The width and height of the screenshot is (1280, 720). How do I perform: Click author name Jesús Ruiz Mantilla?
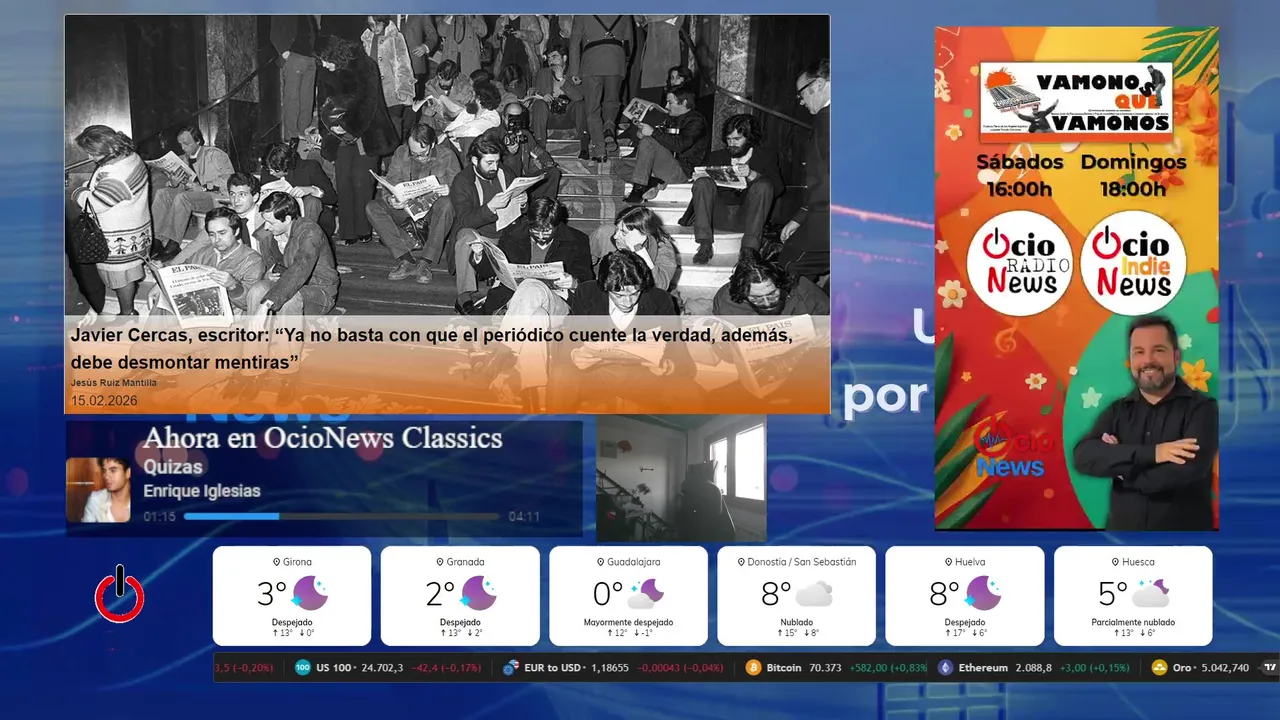[x=114, y=383]
